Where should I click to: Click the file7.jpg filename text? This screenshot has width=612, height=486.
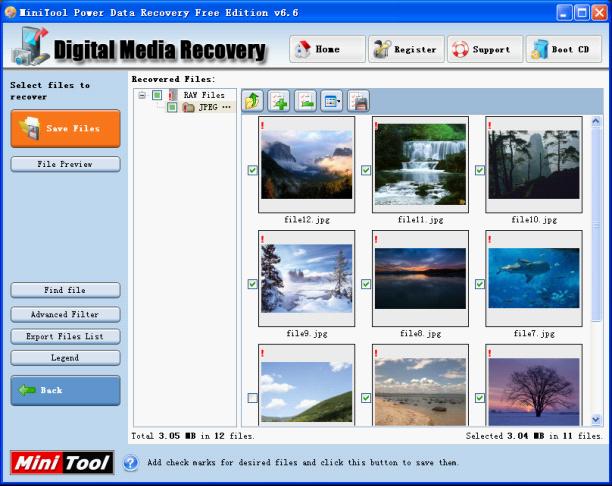click(x=534, y=334)
